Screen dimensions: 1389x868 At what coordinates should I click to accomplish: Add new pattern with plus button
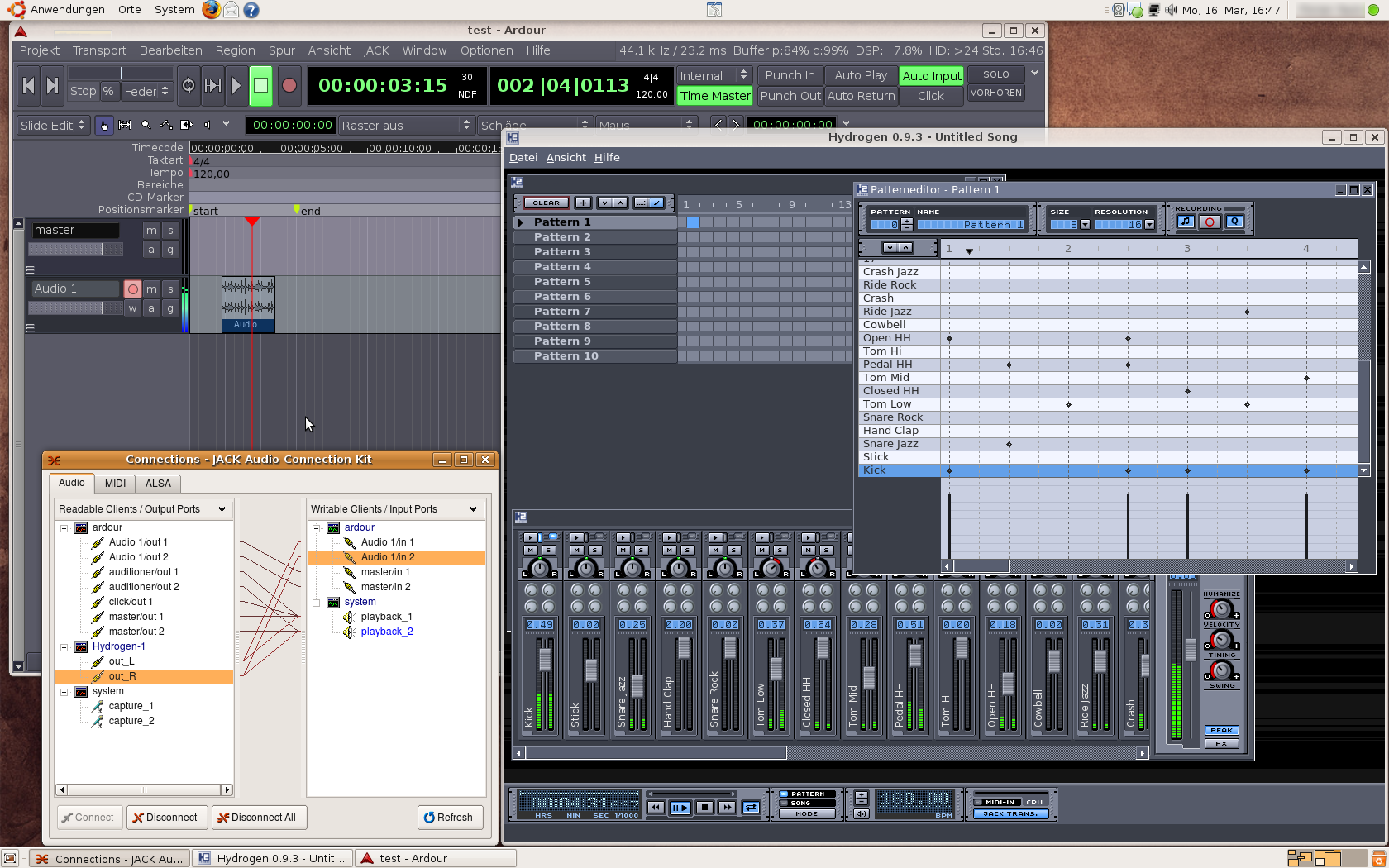tap(583, 203)
